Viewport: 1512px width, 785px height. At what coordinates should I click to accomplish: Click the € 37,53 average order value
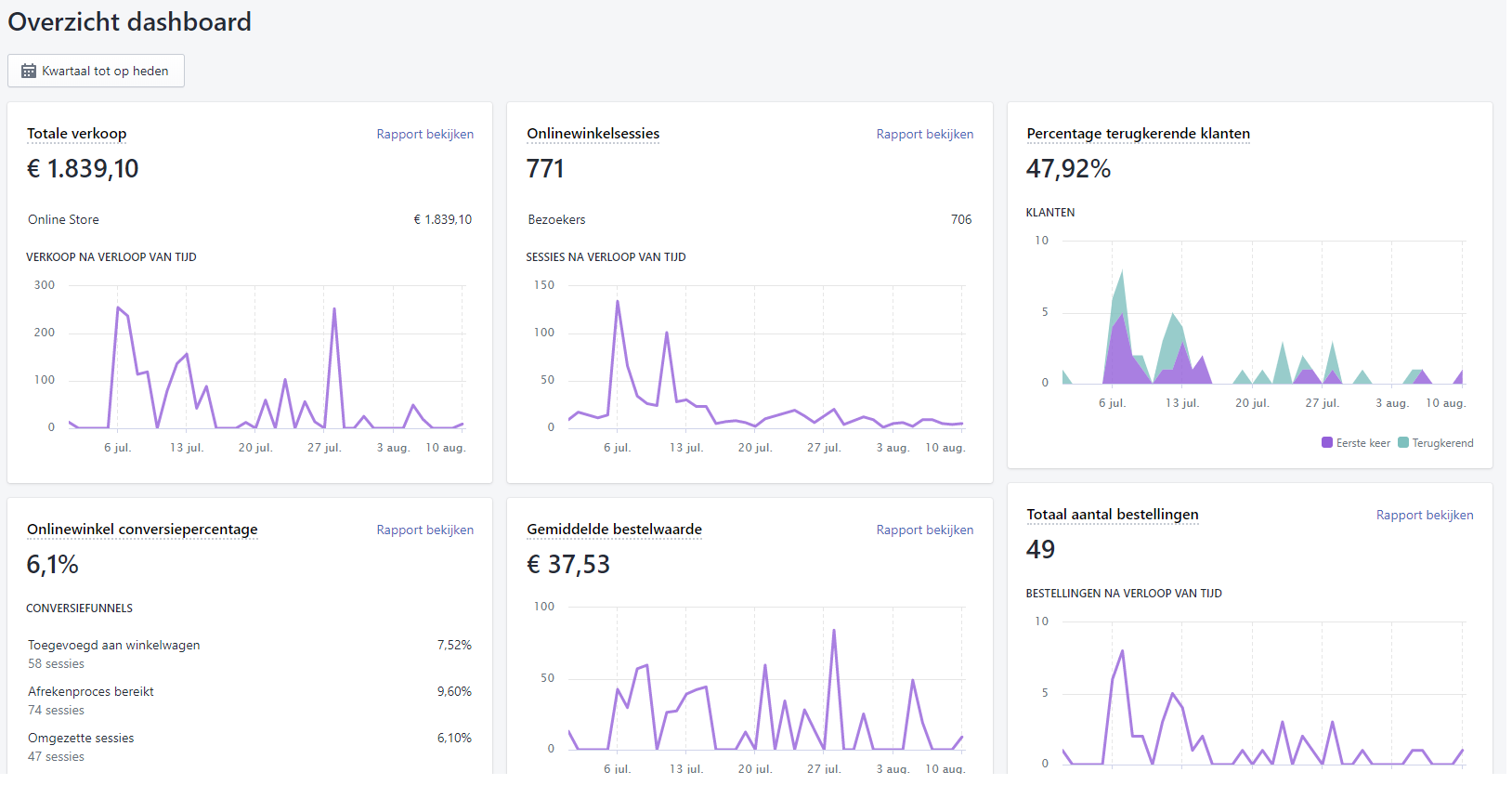tap(568, 565)
